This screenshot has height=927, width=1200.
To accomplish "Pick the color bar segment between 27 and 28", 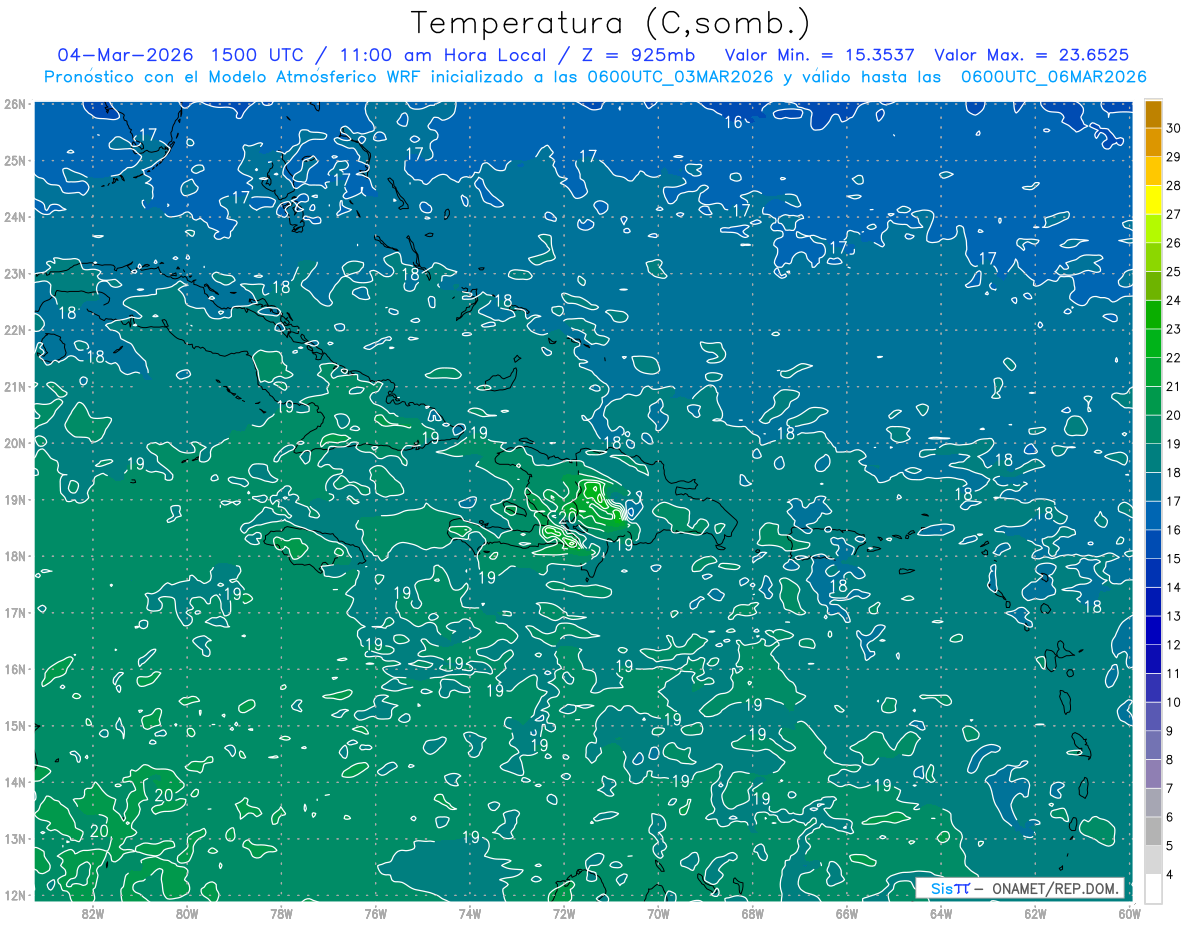I will pos(1153,200).
